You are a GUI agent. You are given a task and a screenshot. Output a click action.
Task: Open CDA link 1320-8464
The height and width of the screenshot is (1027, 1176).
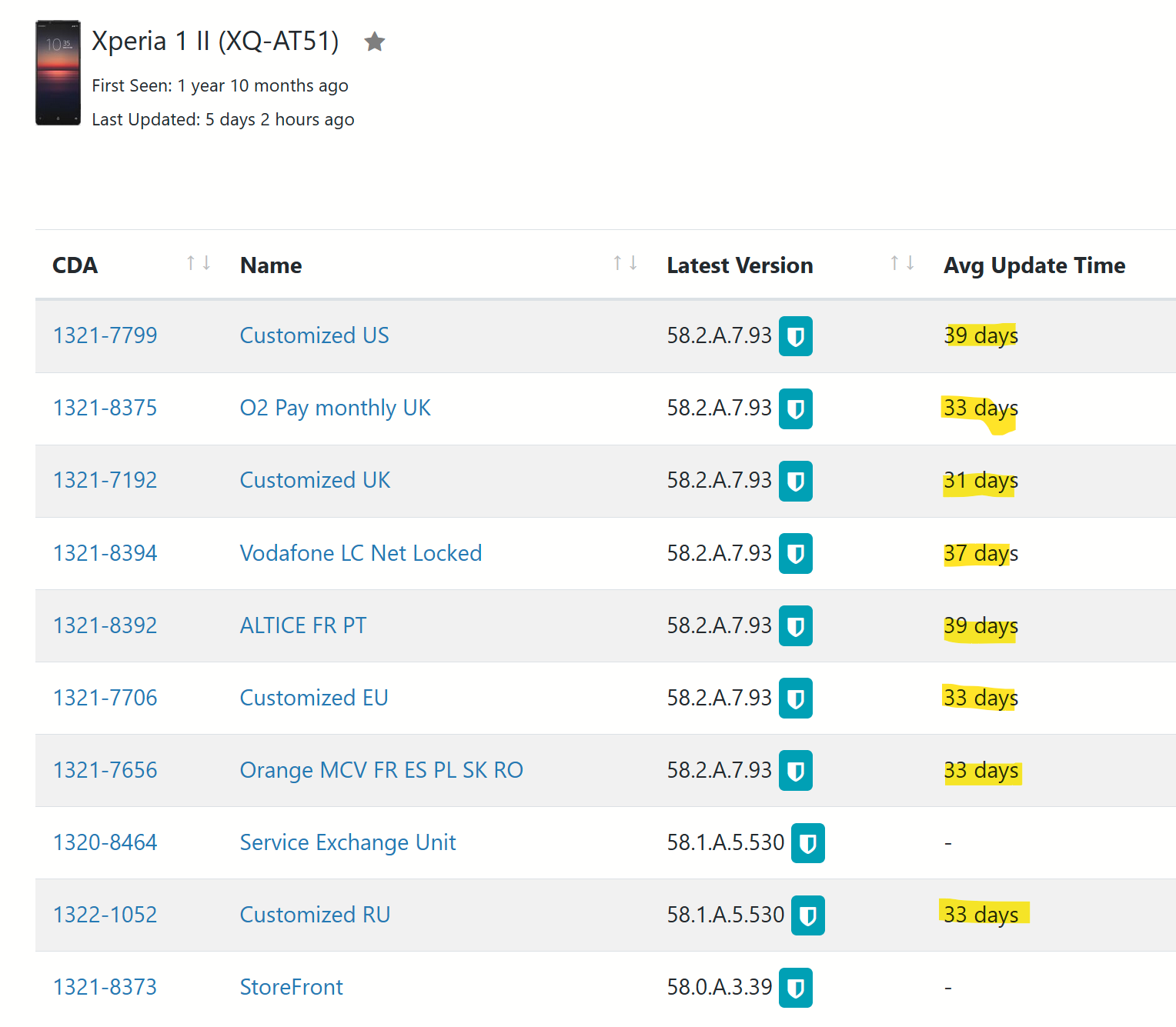pos(105,842)
